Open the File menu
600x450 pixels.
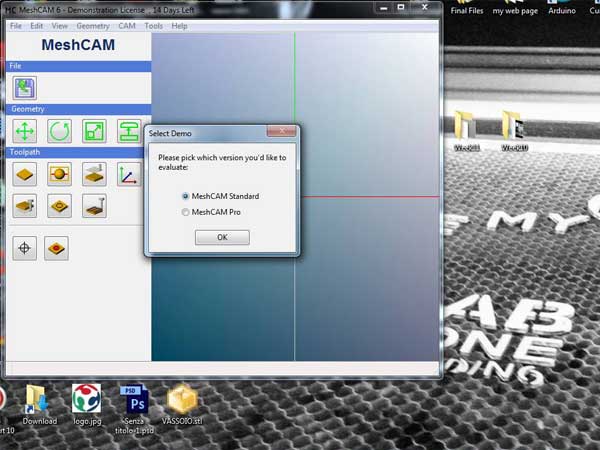point(16,26)
